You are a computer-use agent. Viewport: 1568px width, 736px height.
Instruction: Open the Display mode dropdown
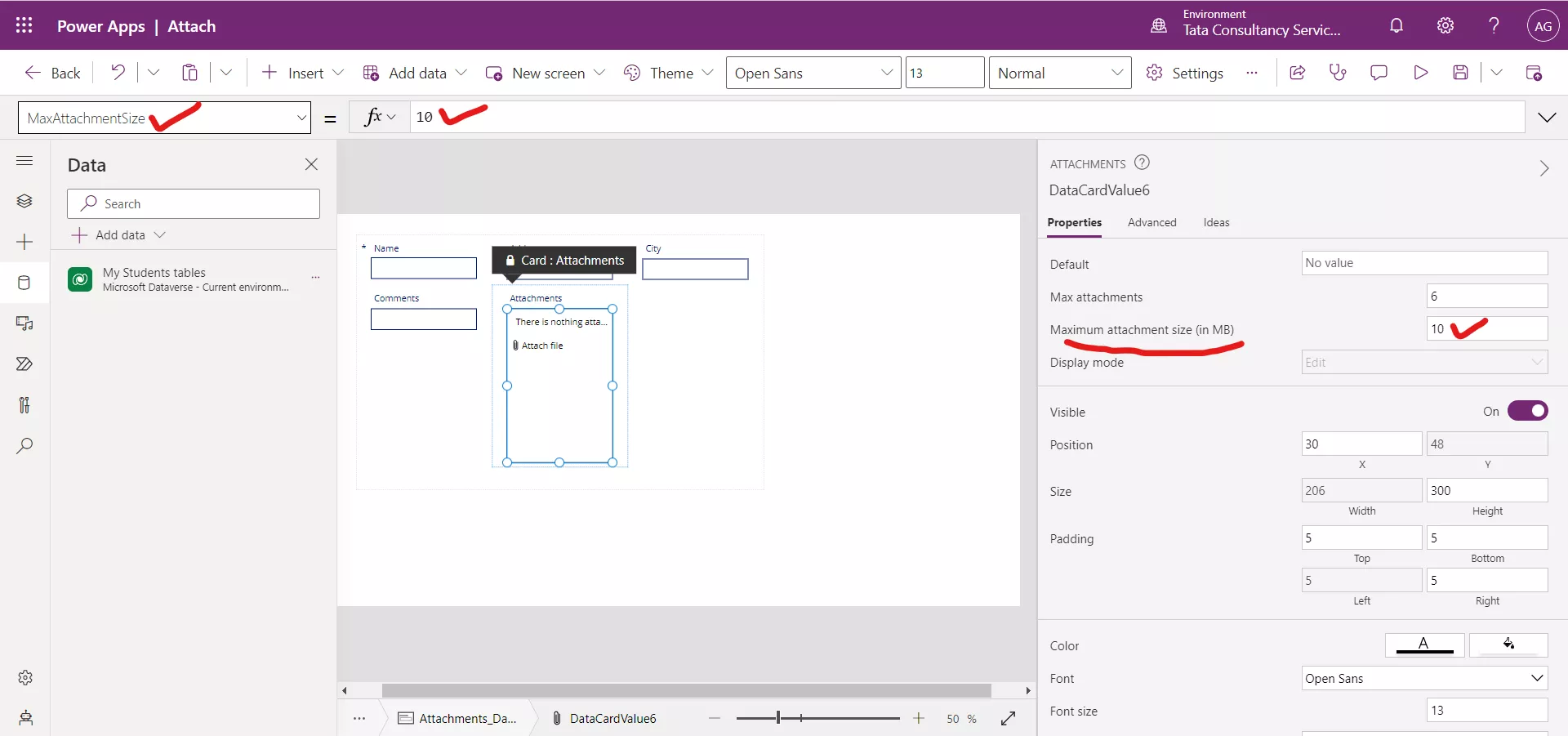coord(1423,362)
